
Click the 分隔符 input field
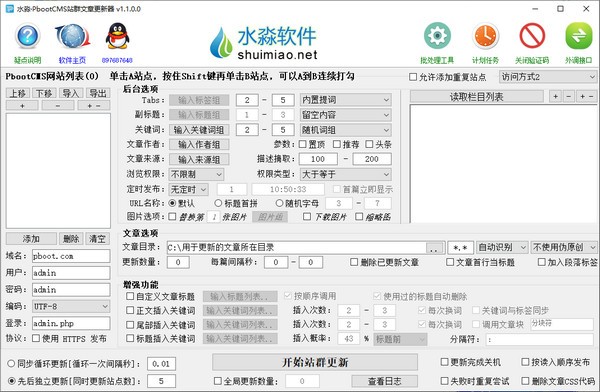click(x=540, y=339)
